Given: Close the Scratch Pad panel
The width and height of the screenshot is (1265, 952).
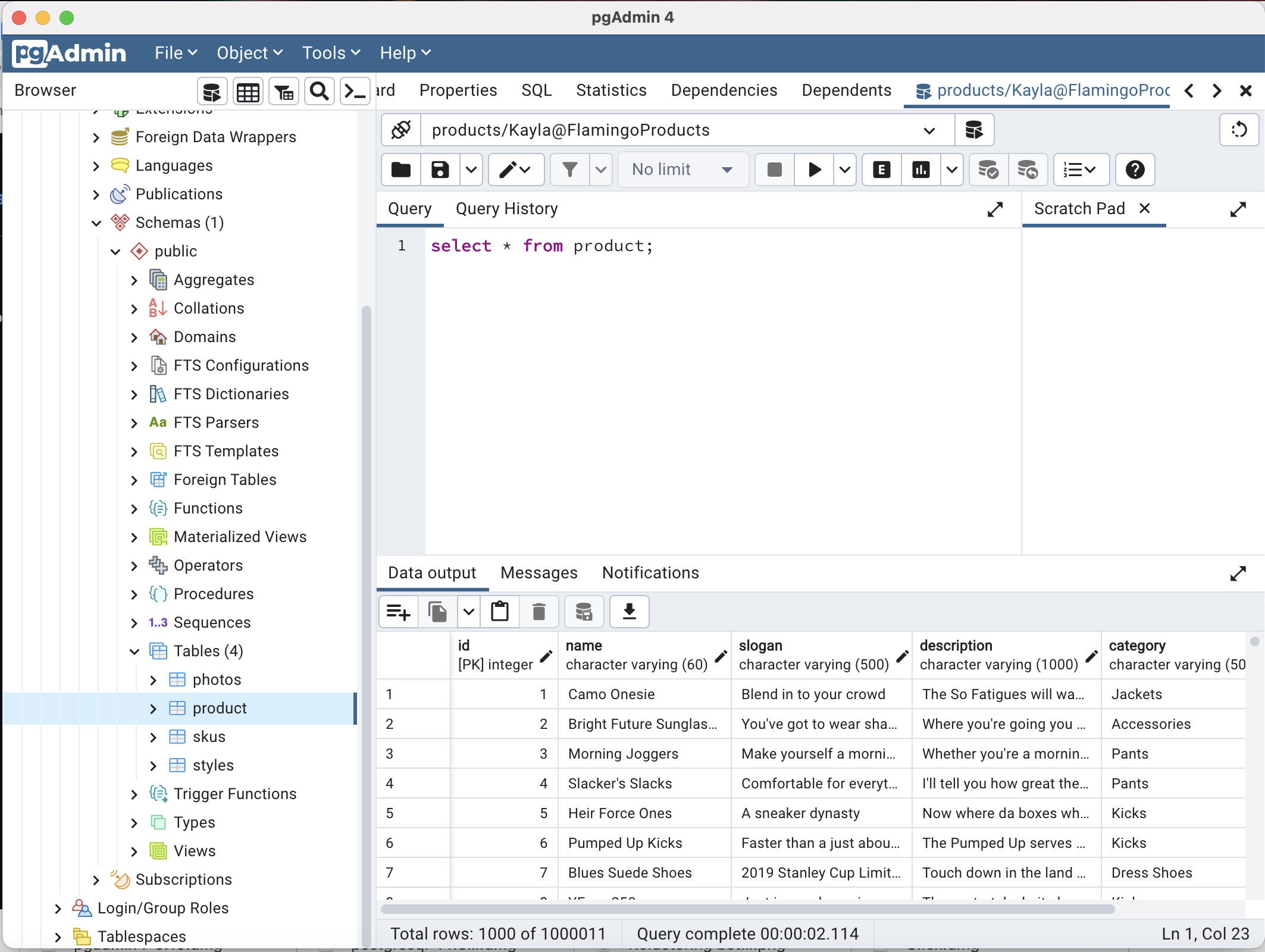Looking at the screenshot, I should pos(1144,208).
